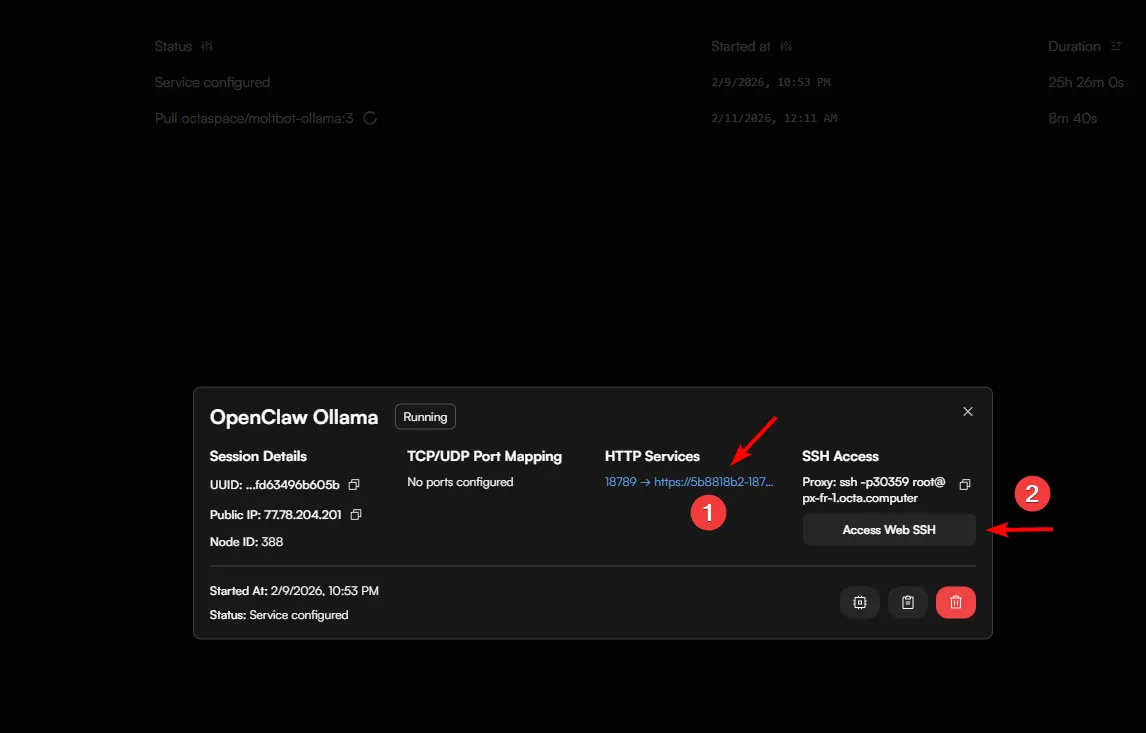The height and width of the screenshot is (733, 1146).
Task: Click the OpenClaw Ollama dialog title
Action: pyautogui.click(x=294, y=417)
